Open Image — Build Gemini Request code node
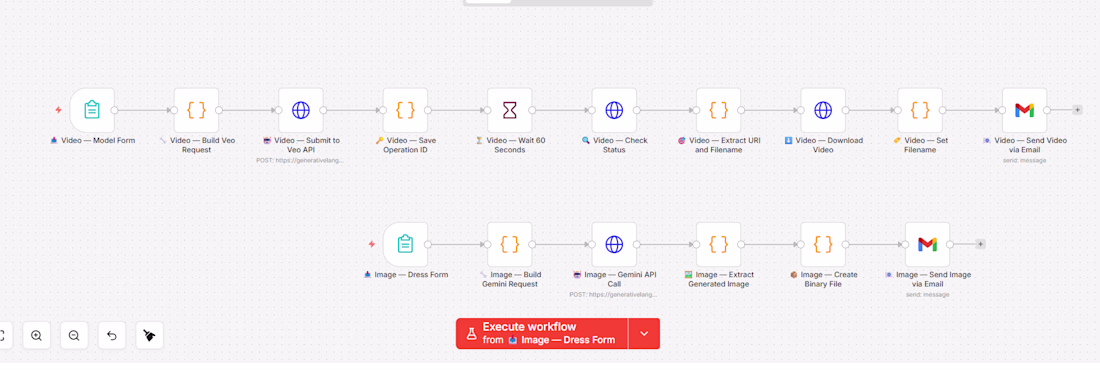This screenshot has width=1100, height=370. pyautogui.click(x=510, y=244)
